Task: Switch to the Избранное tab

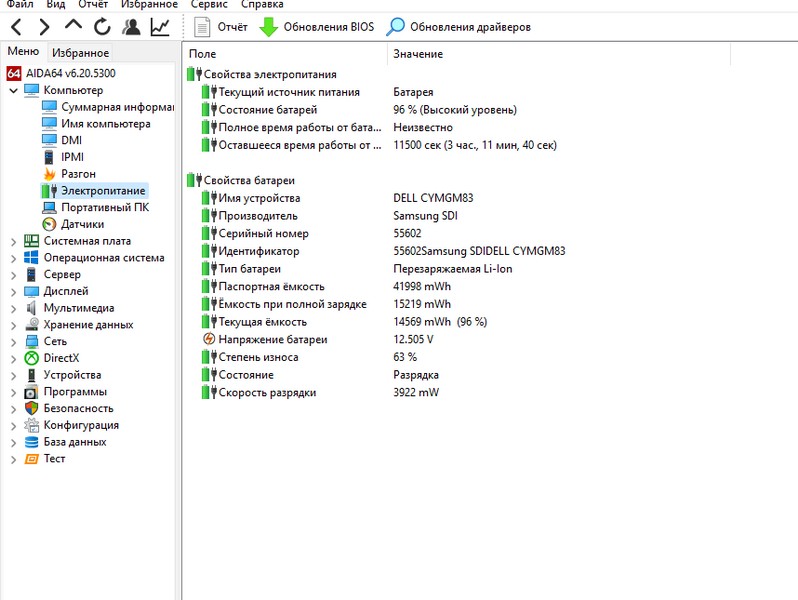Action: [x=80, y=53]
